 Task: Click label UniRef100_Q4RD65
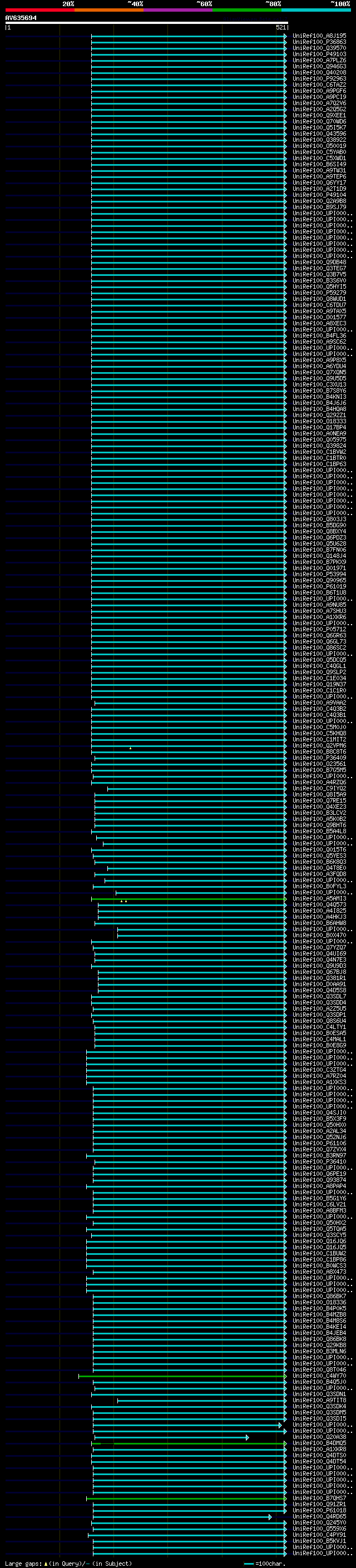pos(319,1517)
